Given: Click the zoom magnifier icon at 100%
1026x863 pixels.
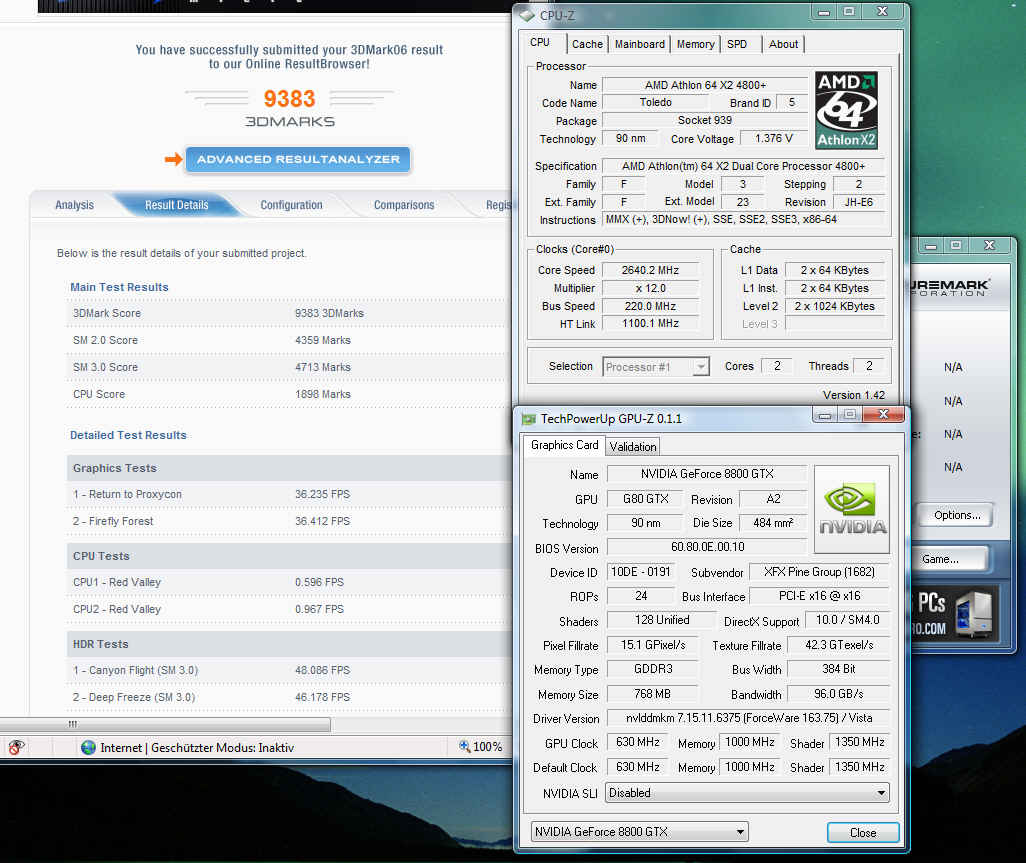Looking at the screenshot, I should pyautogui.click(x=465, y=747).
